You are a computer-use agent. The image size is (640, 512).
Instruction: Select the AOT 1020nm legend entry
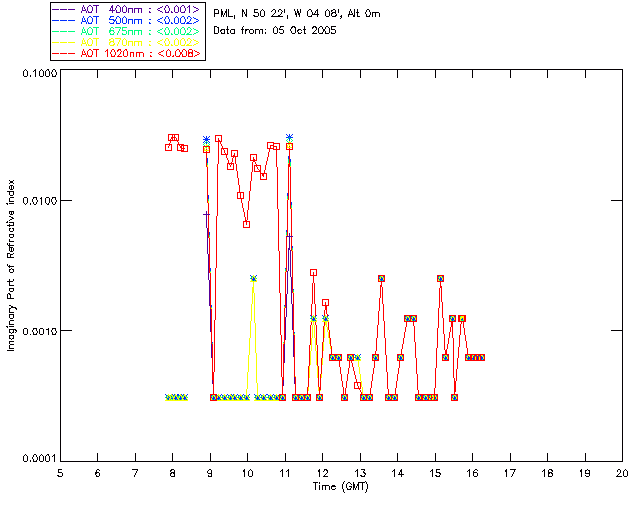point(127,53)
